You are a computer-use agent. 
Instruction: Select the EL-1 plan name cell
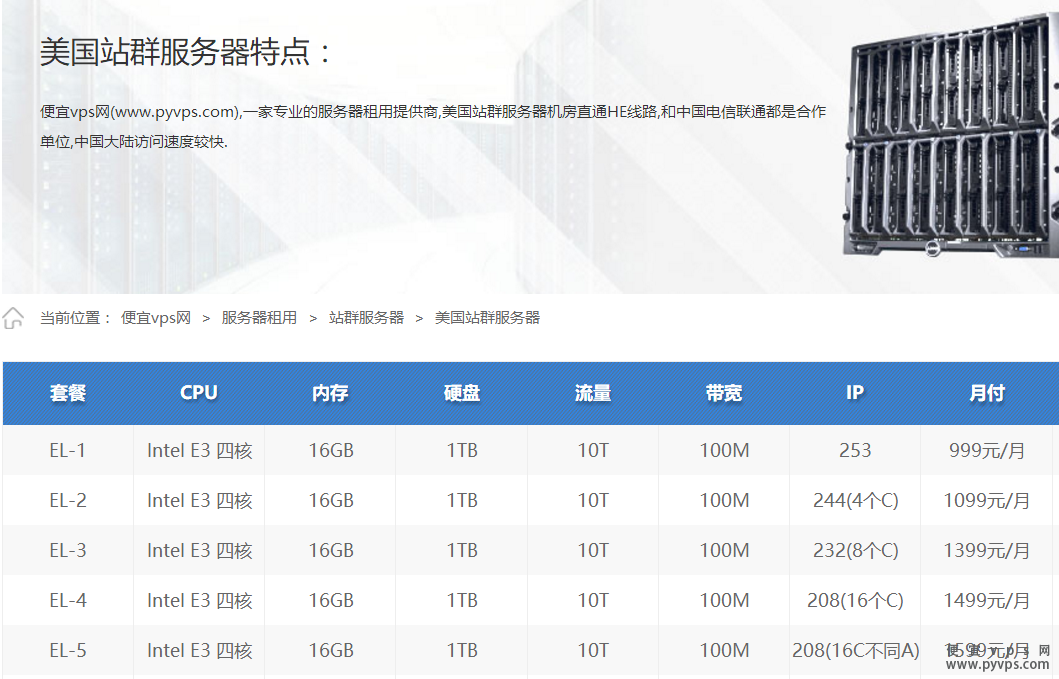tap(68, 451)
